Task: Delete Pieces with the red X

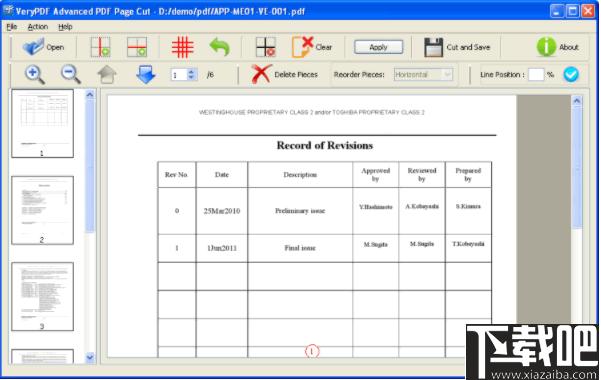Action: click(x=285, y=74)
